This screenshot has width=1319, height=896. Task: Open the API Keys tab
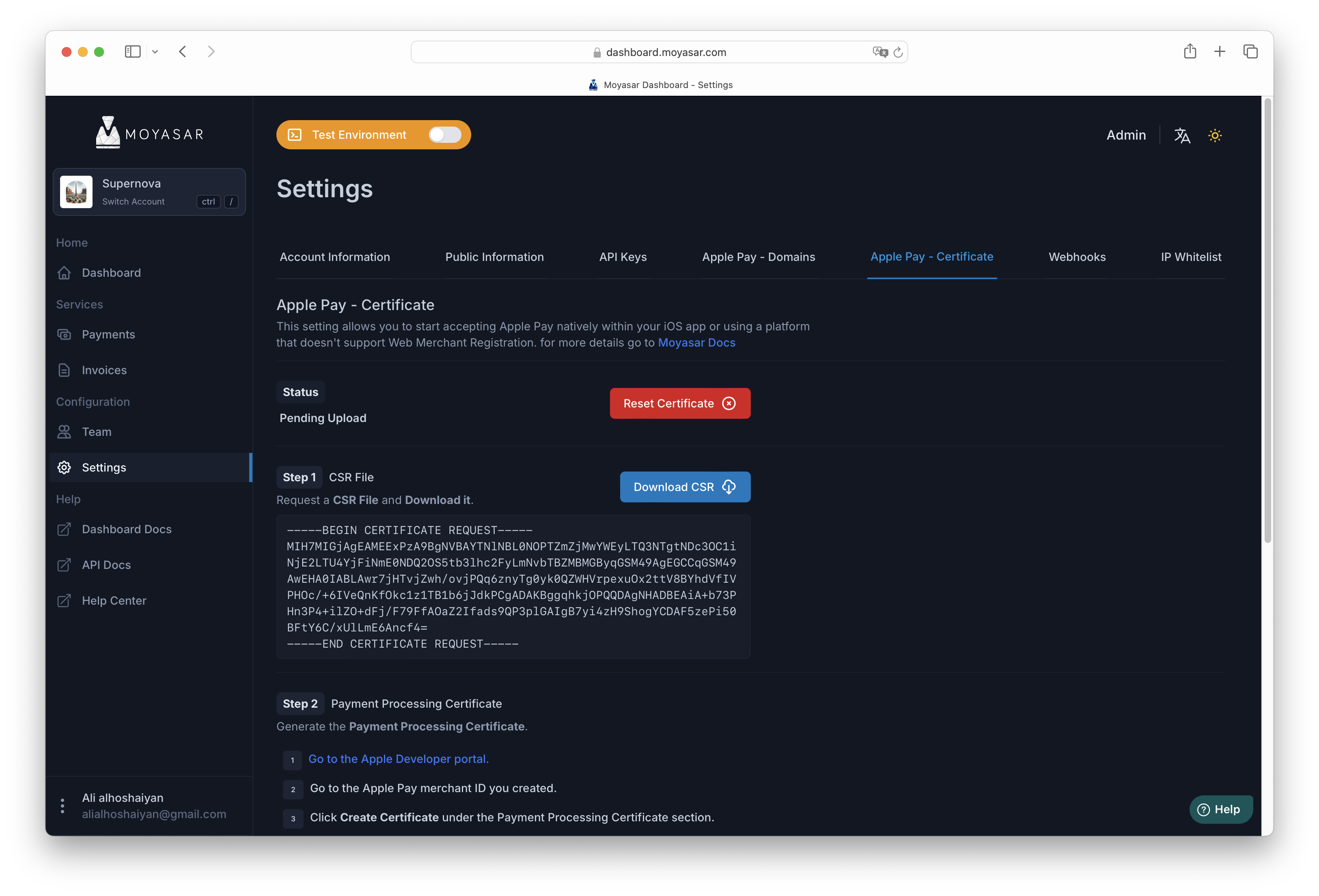point(623,256)
